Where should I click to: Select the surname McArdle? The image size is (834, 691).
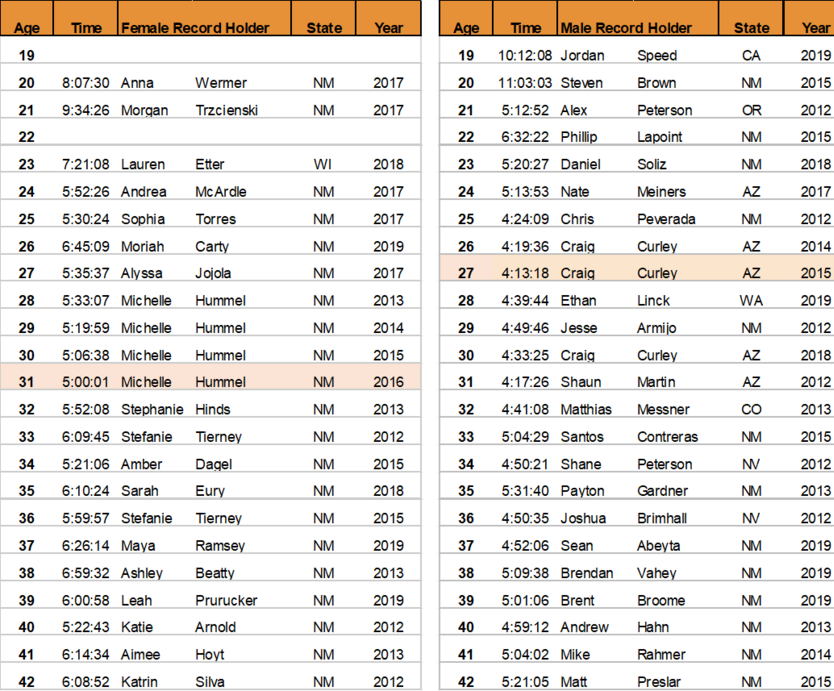[x=221, y=192]
